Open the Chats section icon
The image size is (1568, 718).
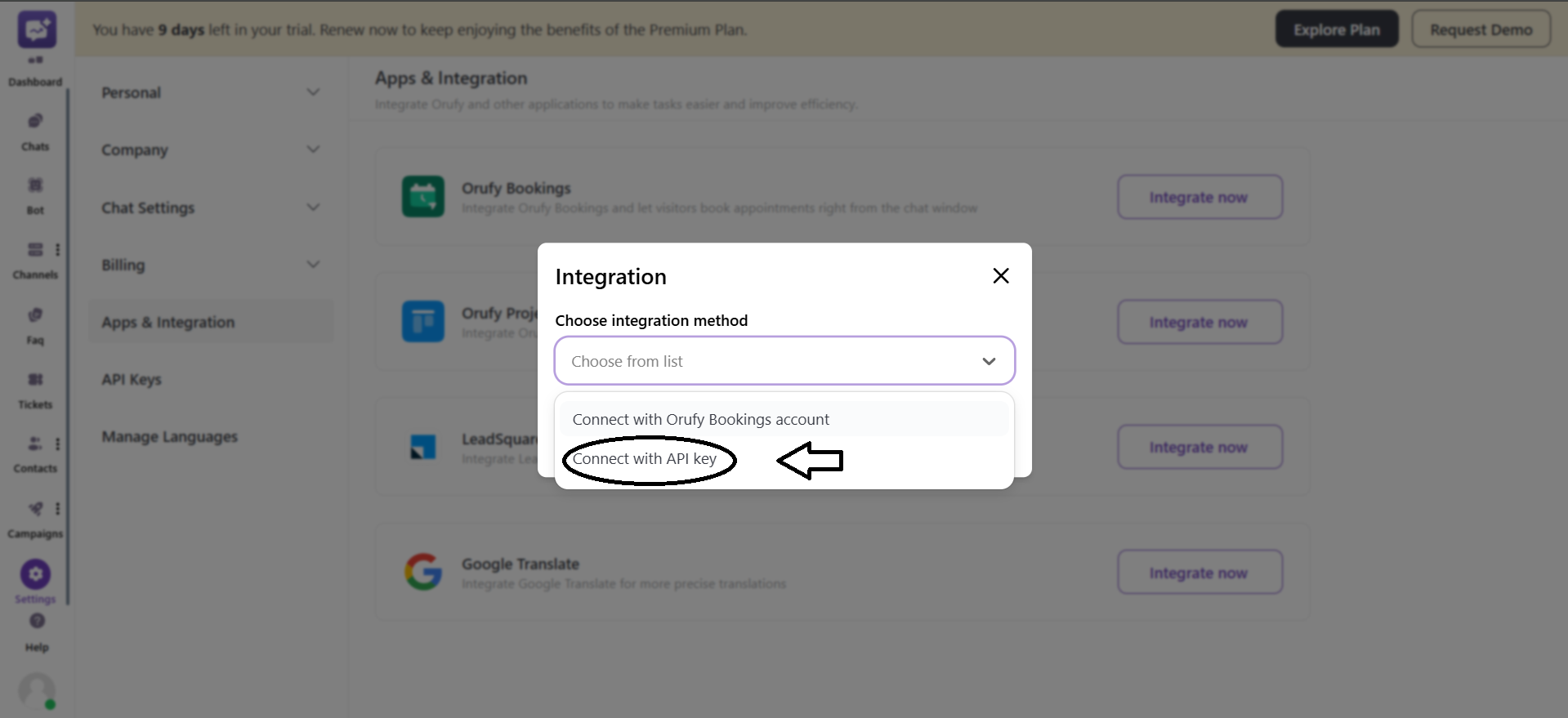tap(35, 122)
